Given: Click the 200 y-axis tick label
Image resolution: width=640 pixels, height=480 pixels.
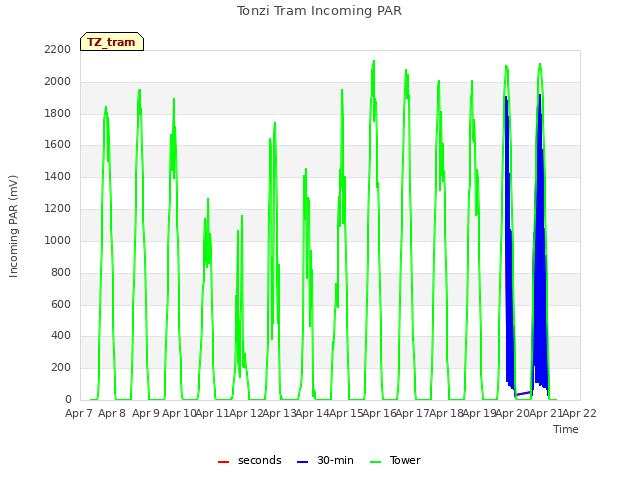Looking at the screenshot, I should [61, 367].
